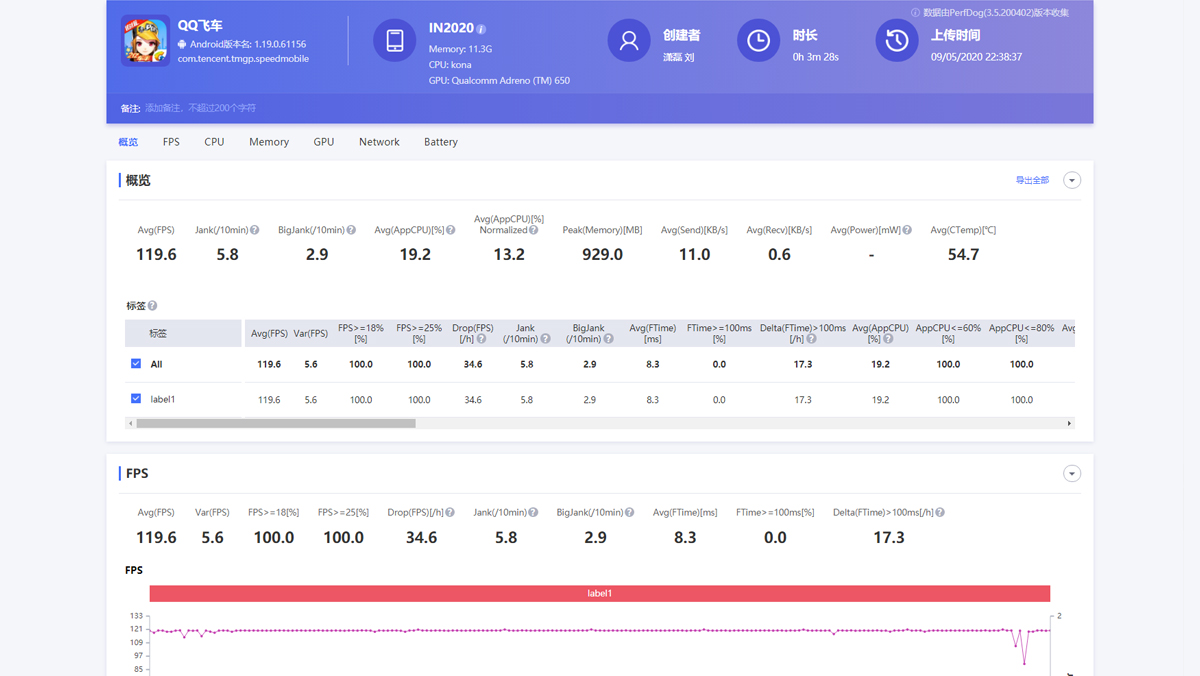Click the creator user profile icon
This screenshot has width=1200, height=676.
(x=629, y=41)
